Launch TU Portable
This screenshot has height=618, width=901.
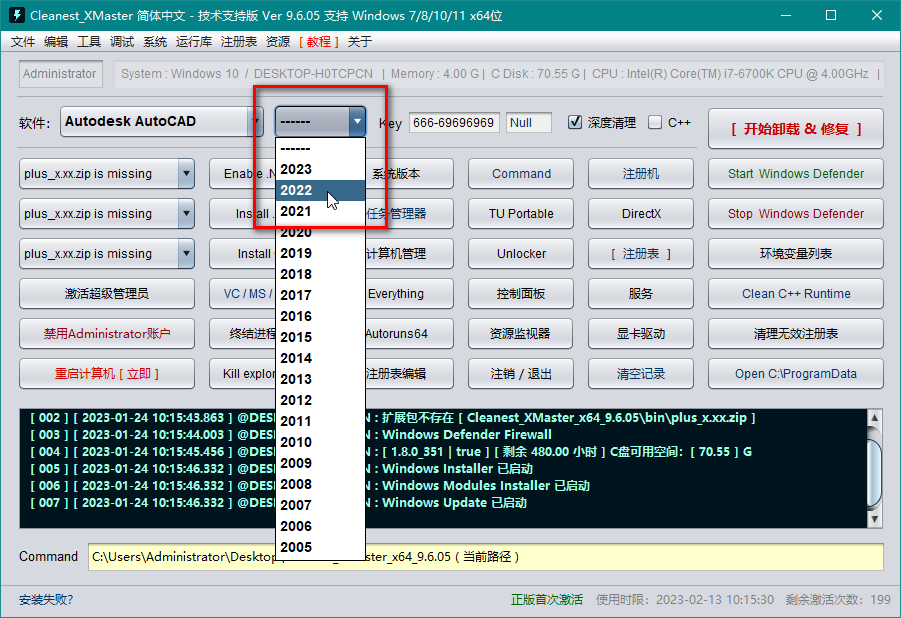(521, 214)
